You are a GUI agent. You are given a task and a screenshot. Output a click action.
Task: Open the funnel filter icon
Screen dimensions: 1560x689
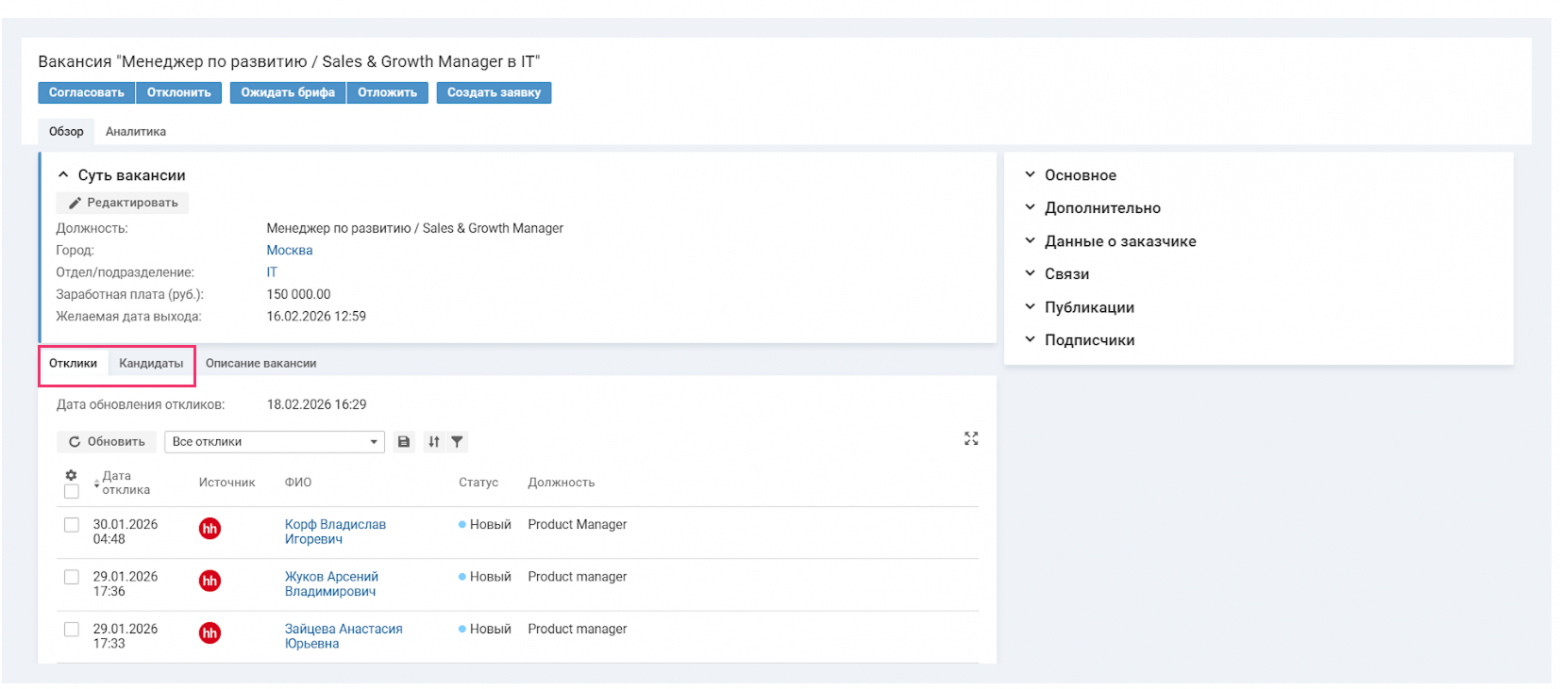456,441
